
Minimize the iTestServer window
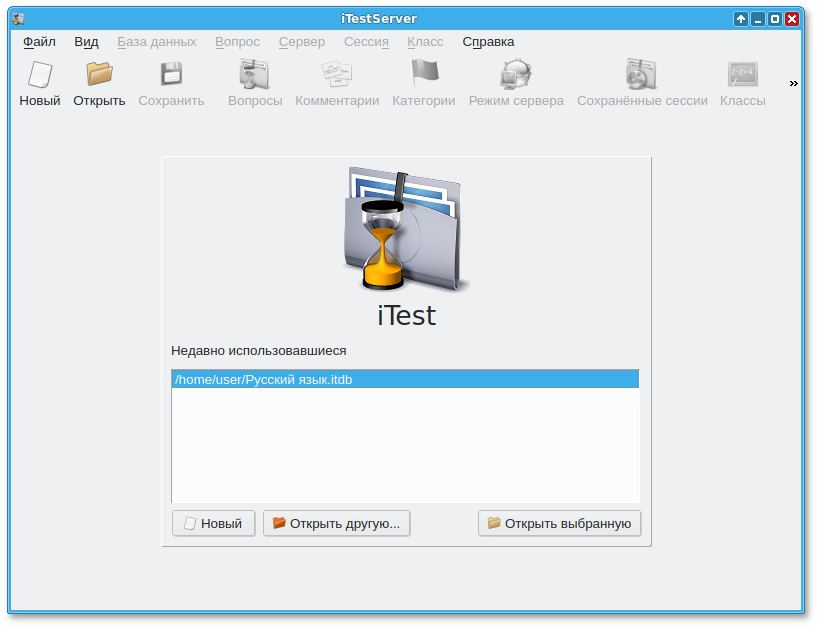(x=757, y=19)
